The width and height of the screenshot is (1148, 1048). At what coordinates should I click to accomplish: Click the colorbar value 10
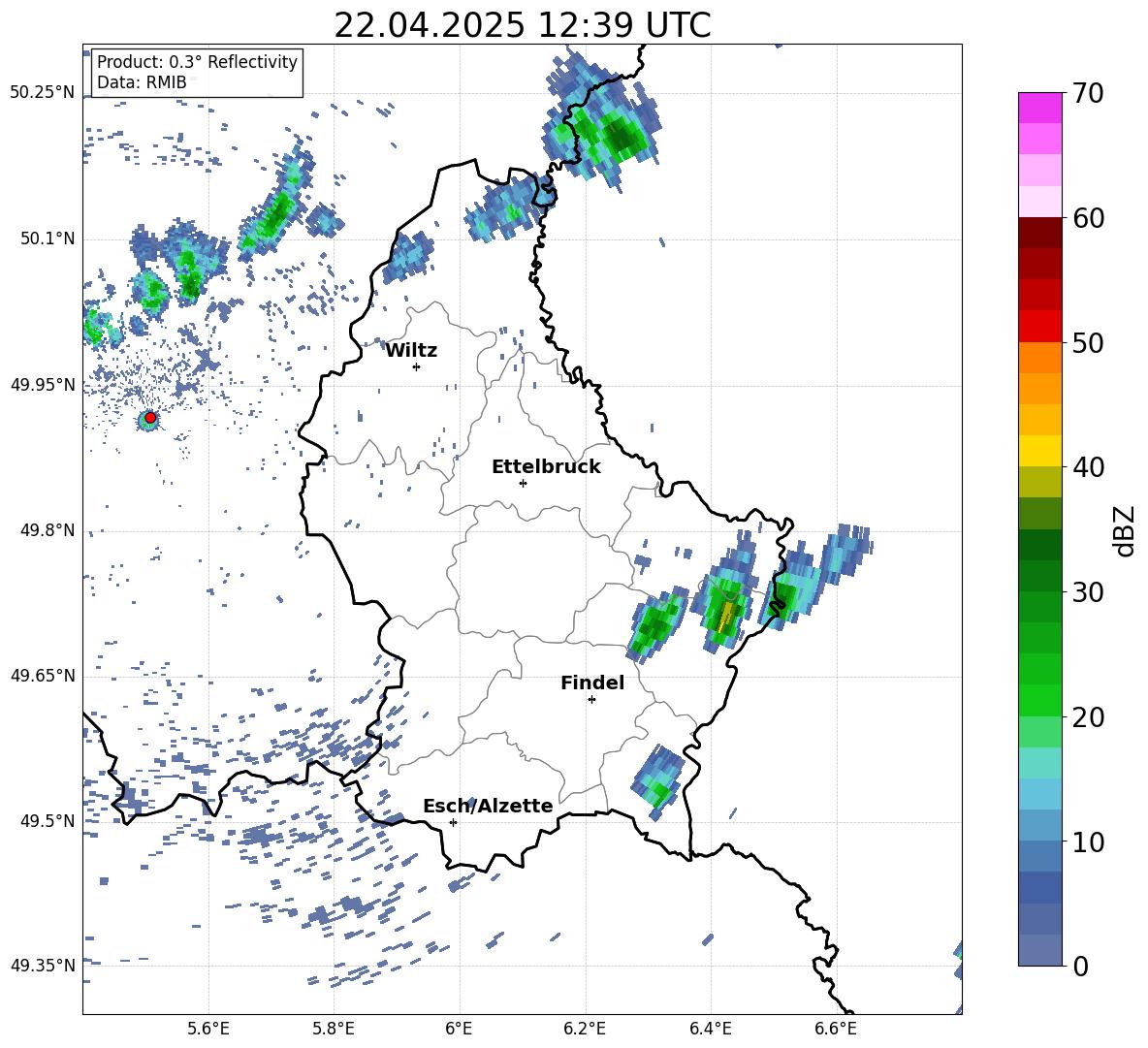[x=1088, y=842]
